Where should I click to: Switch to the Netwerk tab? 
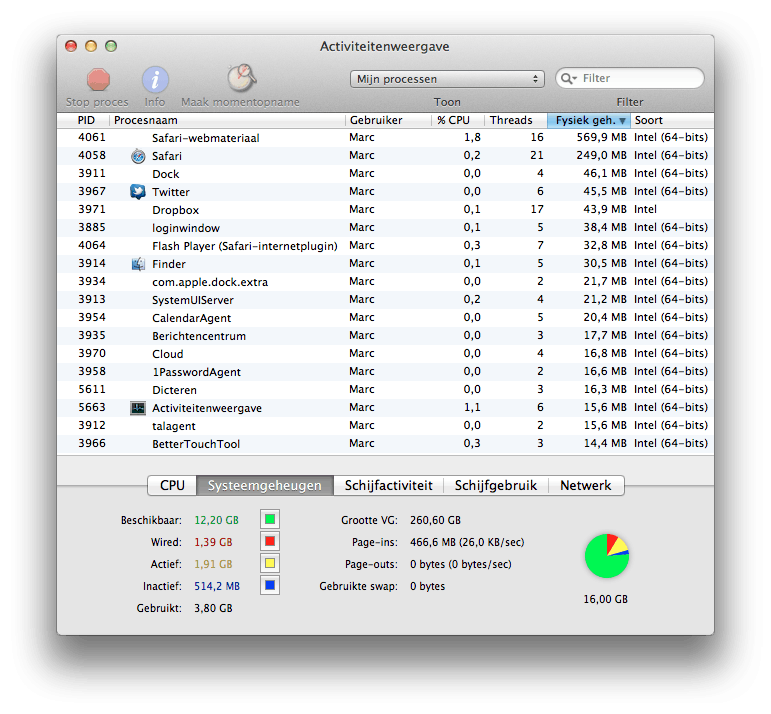point(586,485)
